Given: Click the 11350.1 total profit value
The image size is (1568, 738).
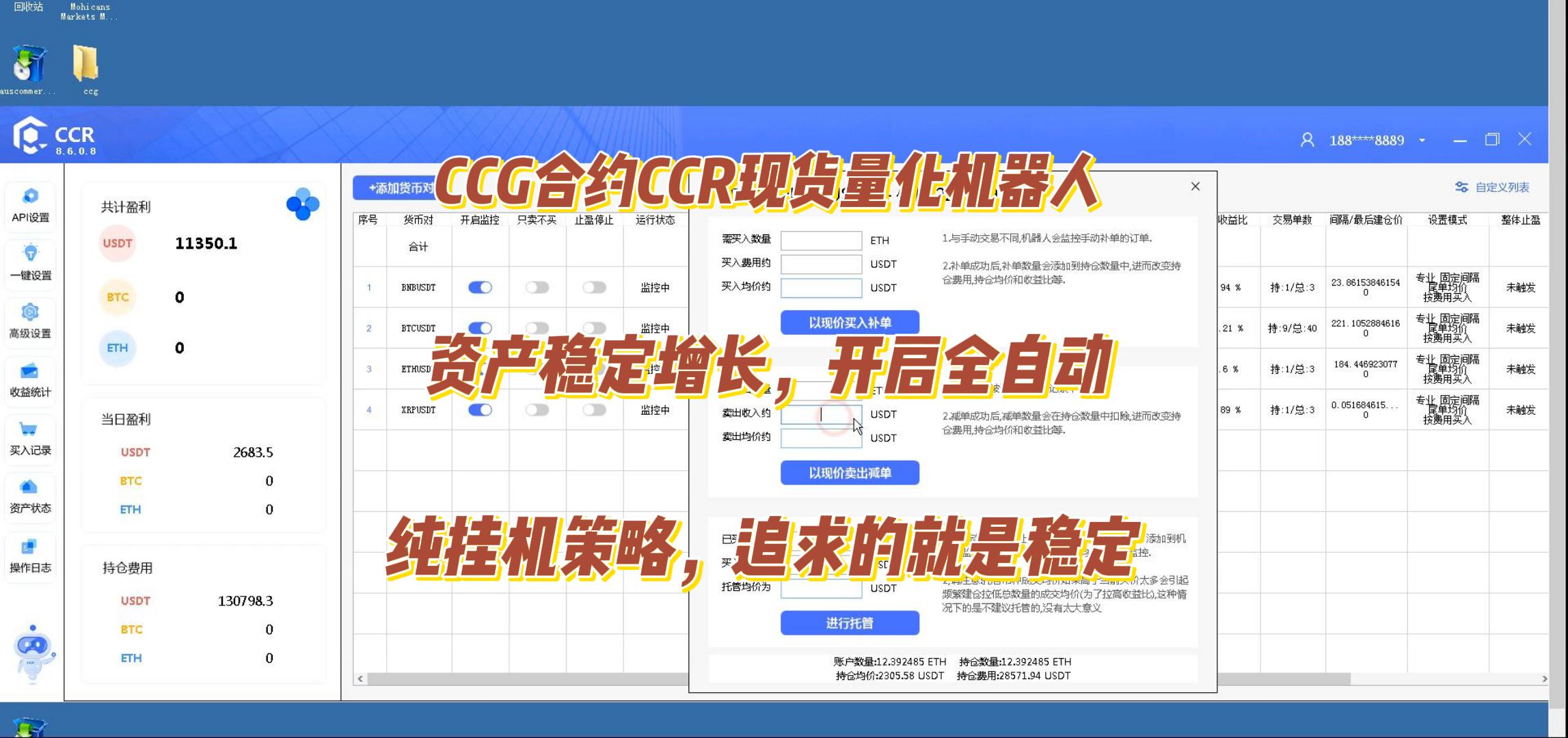Looking at the screenshot, I should coord(206,243).
